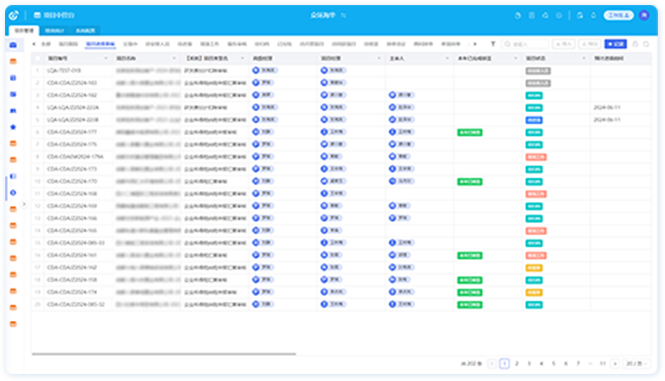Select the underlined active category tab
The width and height of the screenshot is (665, 381).
coord(100,44)
